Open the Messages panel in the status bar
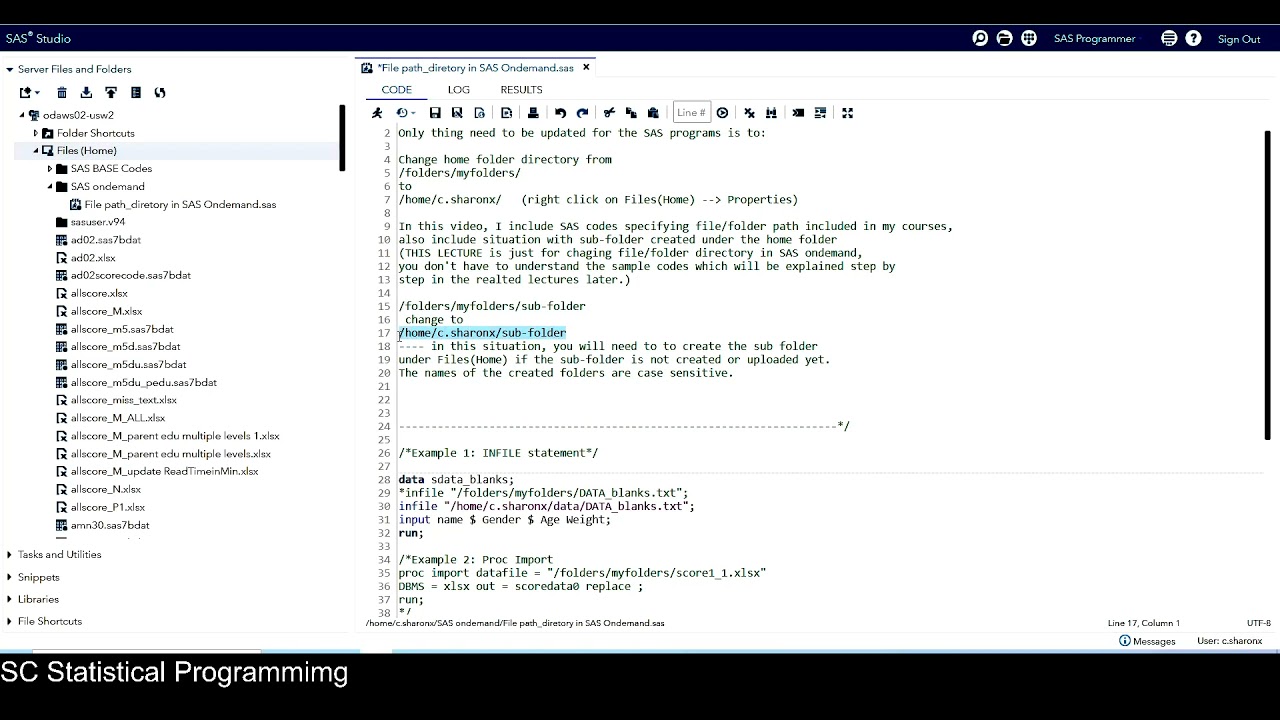1280x720 pixels. tap(1147, 641)
